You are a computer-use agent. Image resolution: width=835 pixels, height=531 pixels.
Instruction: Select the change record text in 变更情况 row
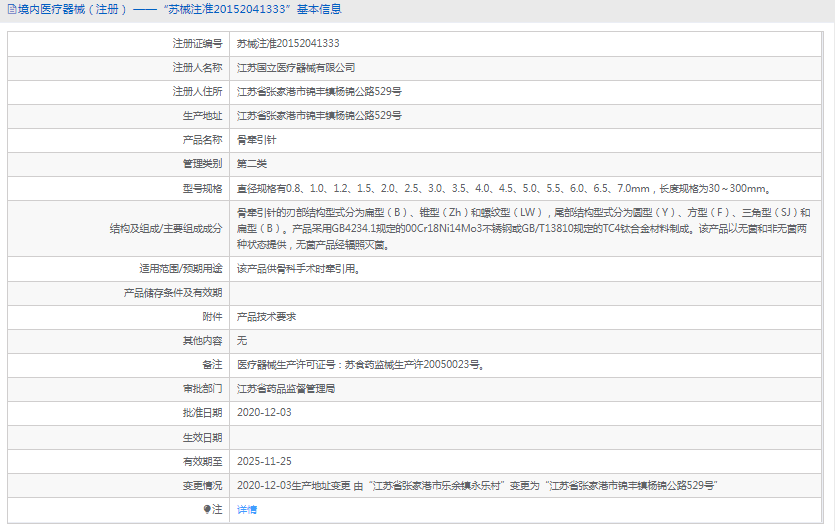point(477,486)
